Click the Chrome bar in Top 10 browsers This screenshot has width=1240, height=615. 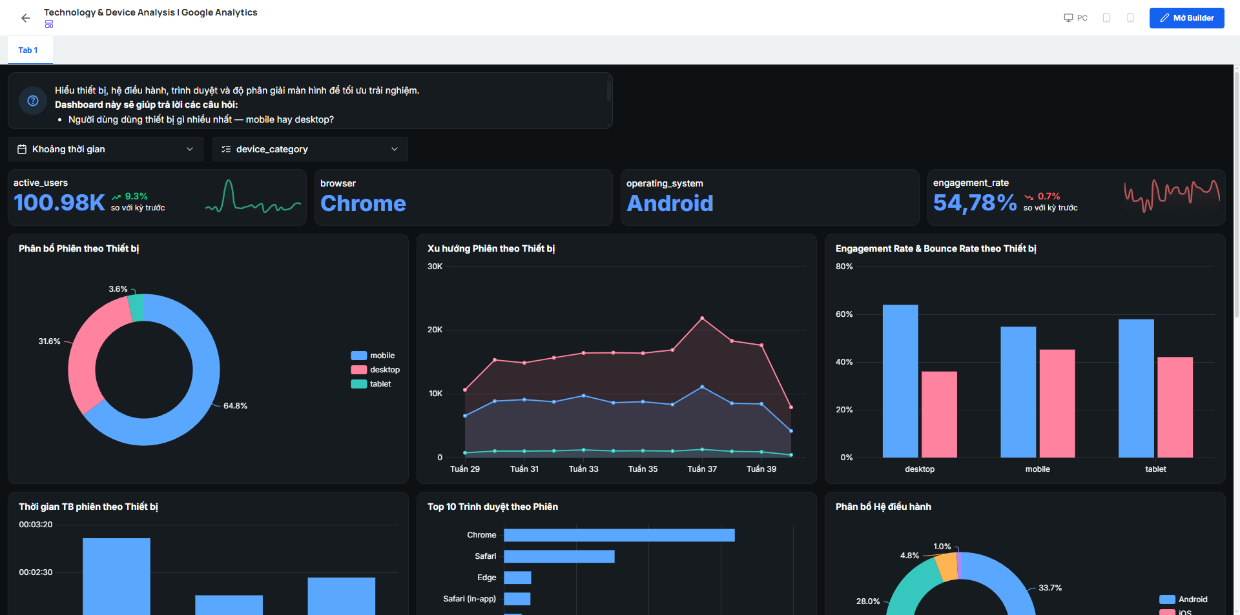click(x=619, y=535)
